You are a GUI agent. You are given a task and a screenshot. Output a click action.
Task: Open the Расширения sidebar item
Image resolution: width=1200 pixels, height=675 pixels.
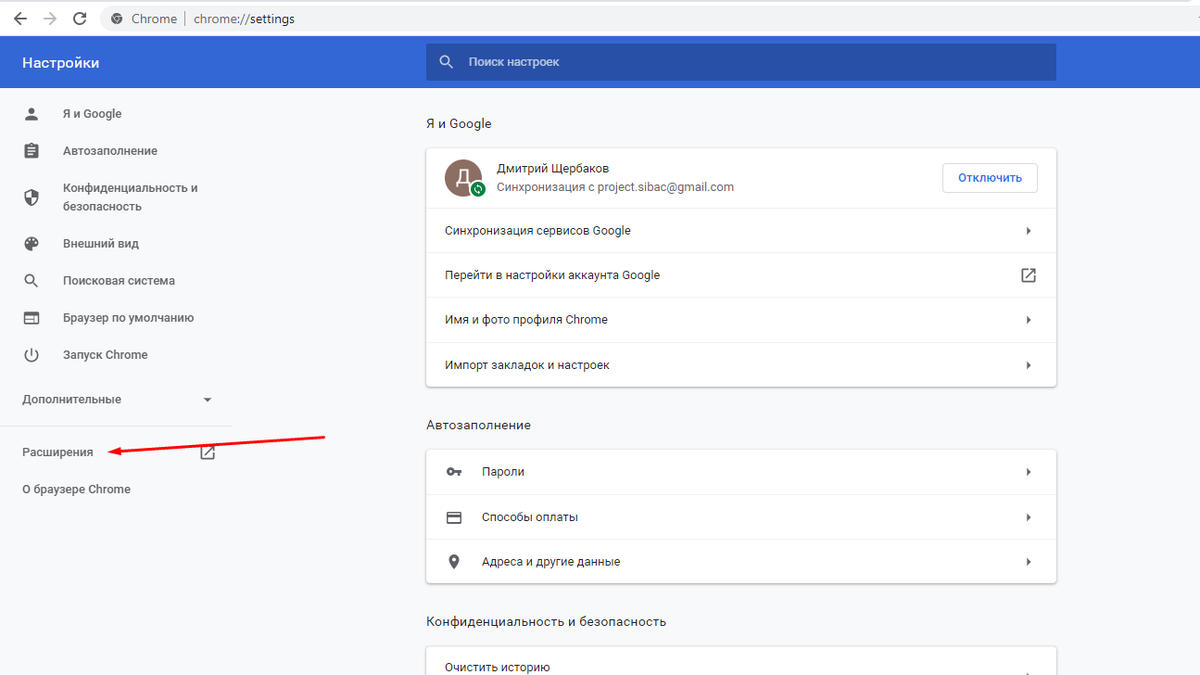tap(58, 452)
